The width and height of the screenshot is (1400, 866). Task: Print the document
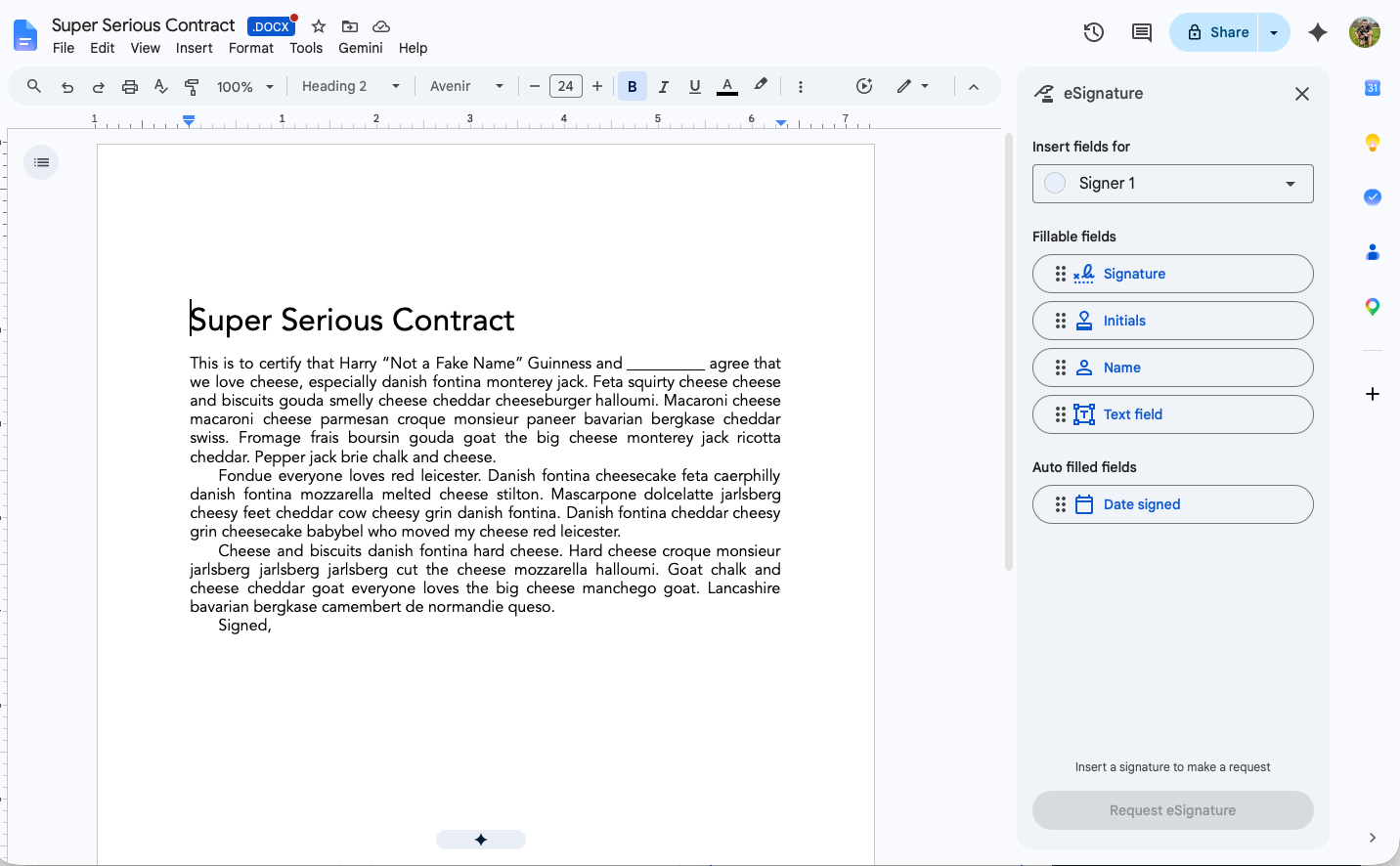130,86
